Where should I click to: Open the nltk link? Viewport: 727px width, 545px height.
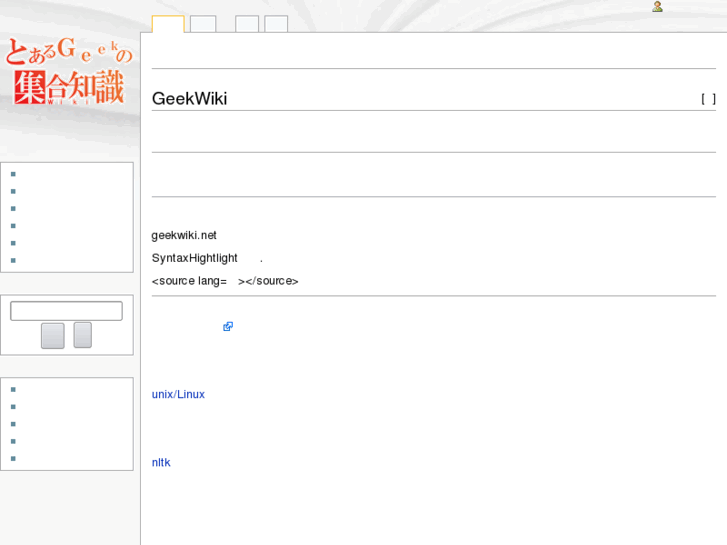(x=161, y=462)
